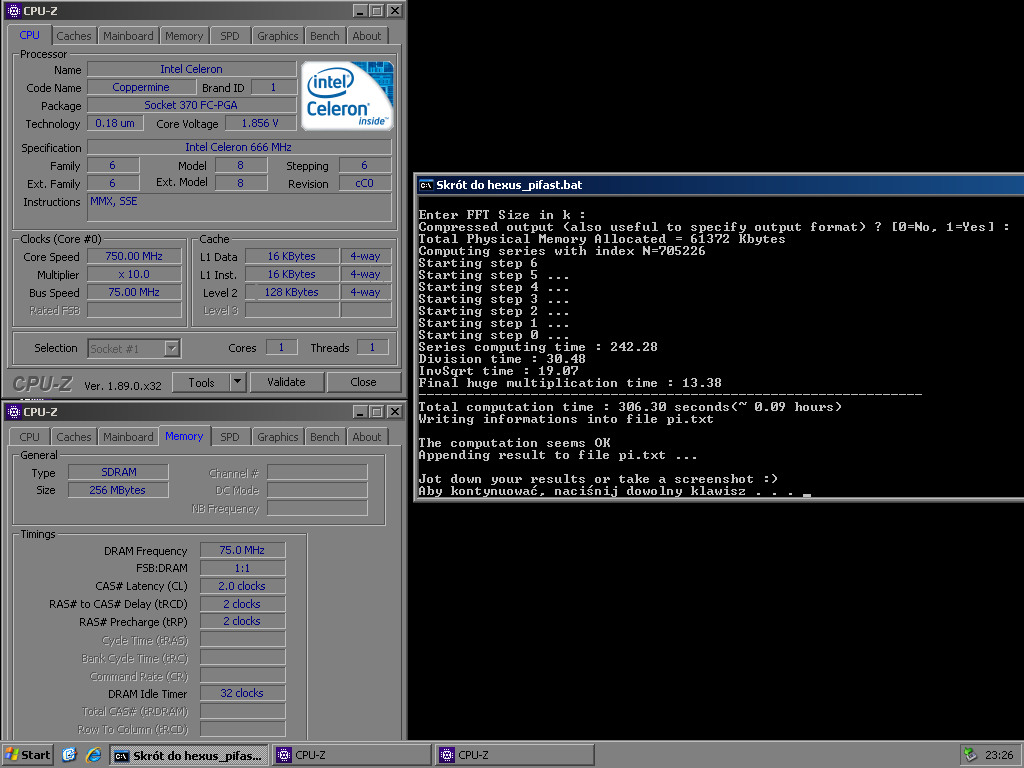Click the Instructions field MMX, SSE
The width and height of the screenshot is (1024, 768).
[x=240, y=208]
